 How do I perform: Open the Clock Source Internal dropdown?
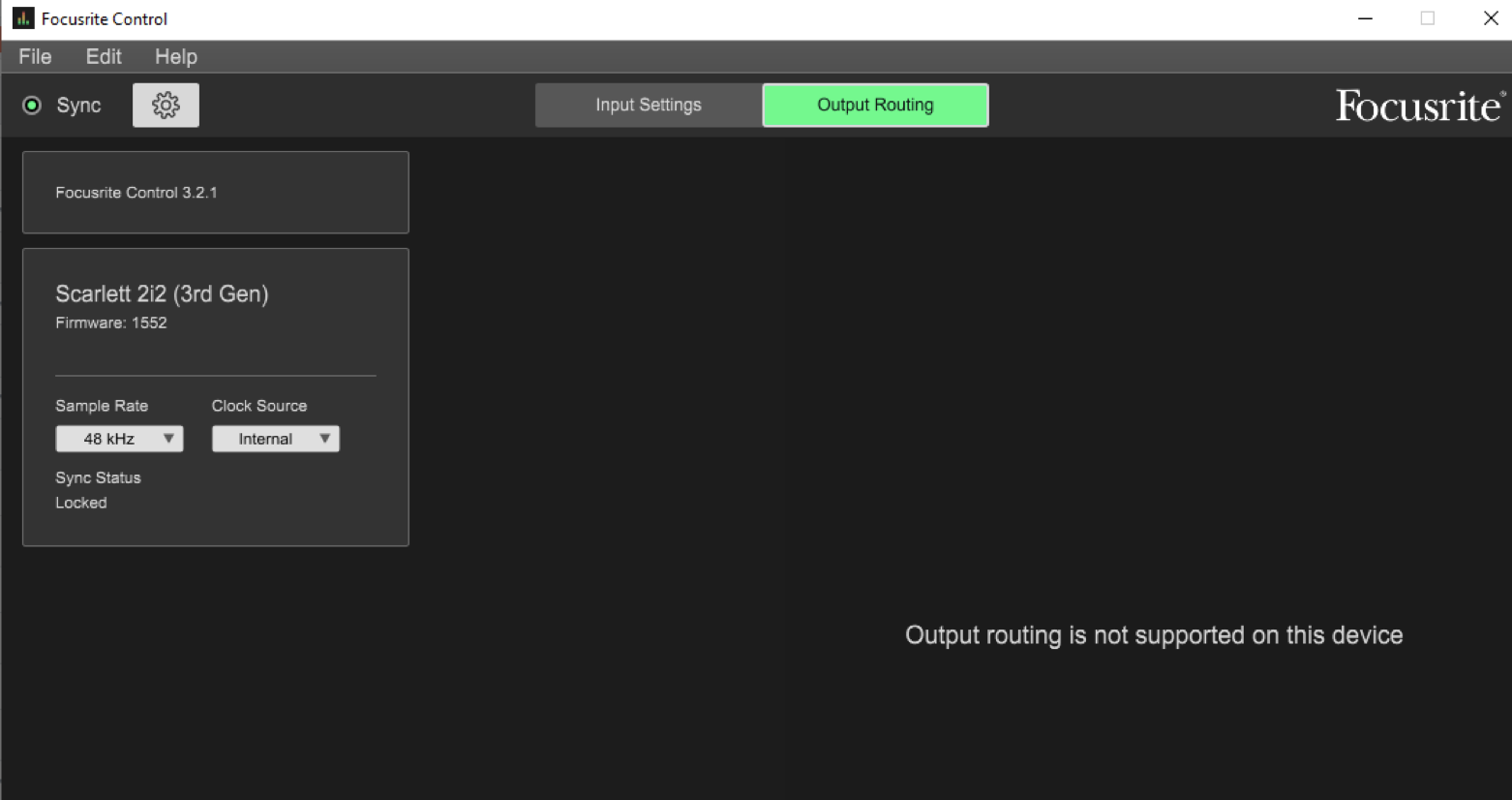[276, 439]
